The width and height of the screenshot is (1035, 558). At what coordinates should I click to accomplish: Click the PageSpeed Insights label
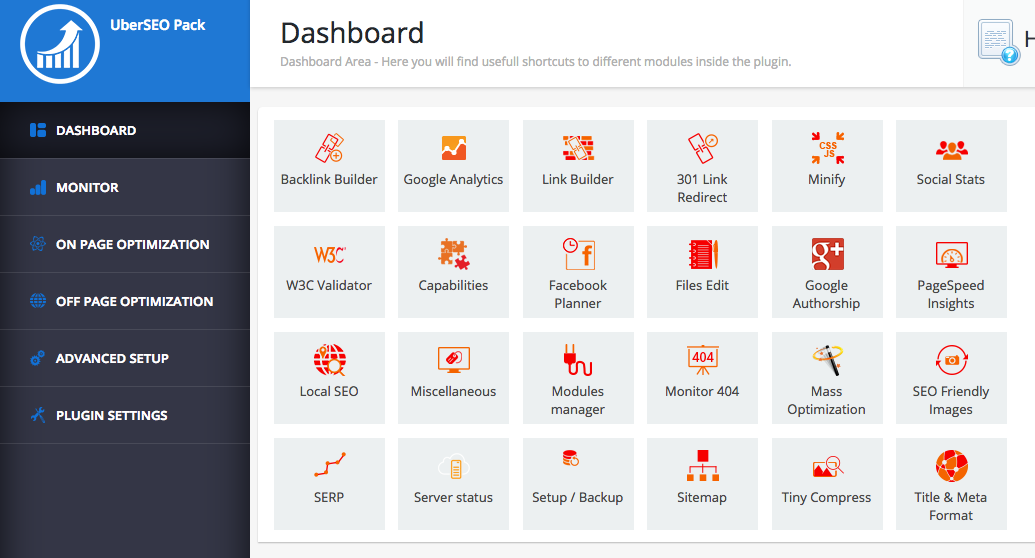[x=951, y=295]
